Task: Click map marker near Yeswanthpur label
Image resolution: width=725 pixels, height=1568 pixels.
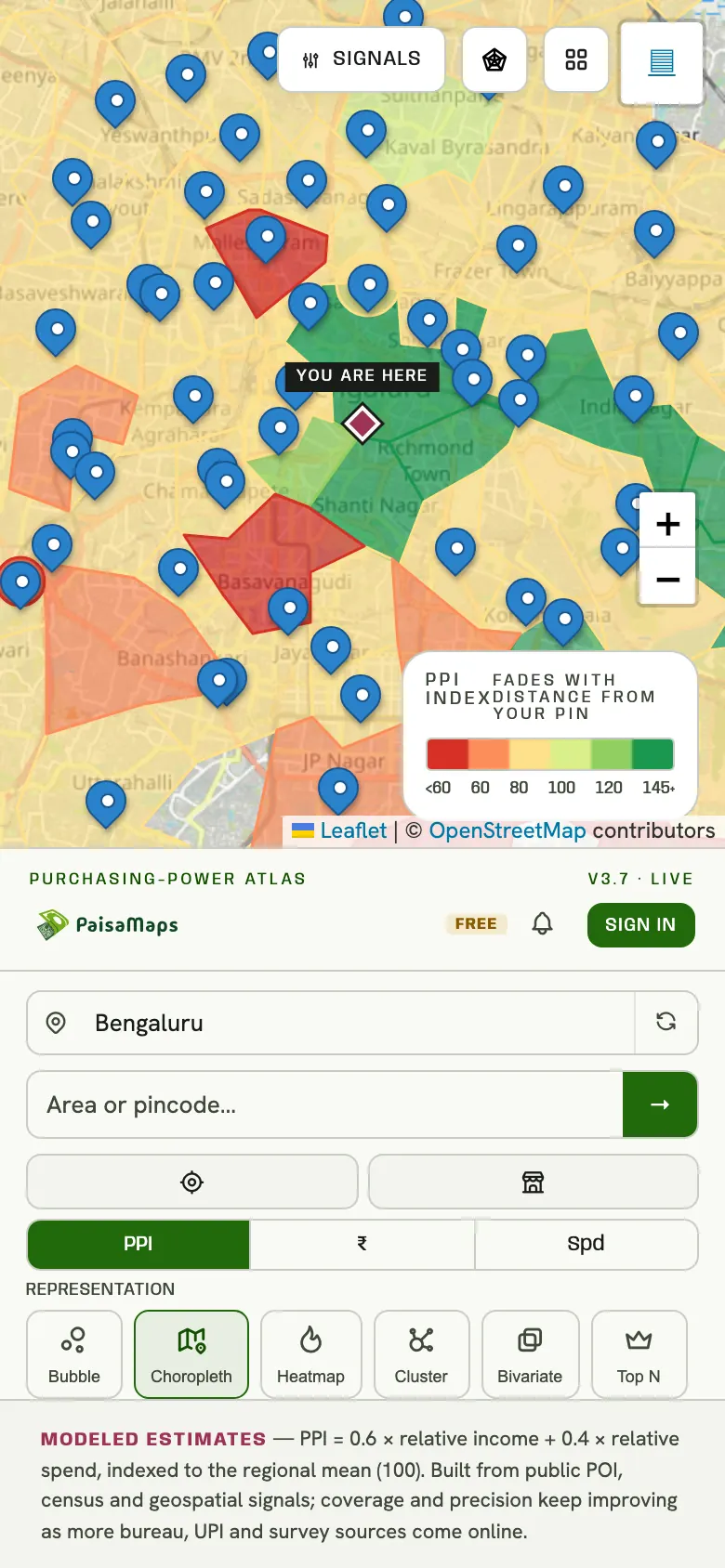Action: point(116,104)
